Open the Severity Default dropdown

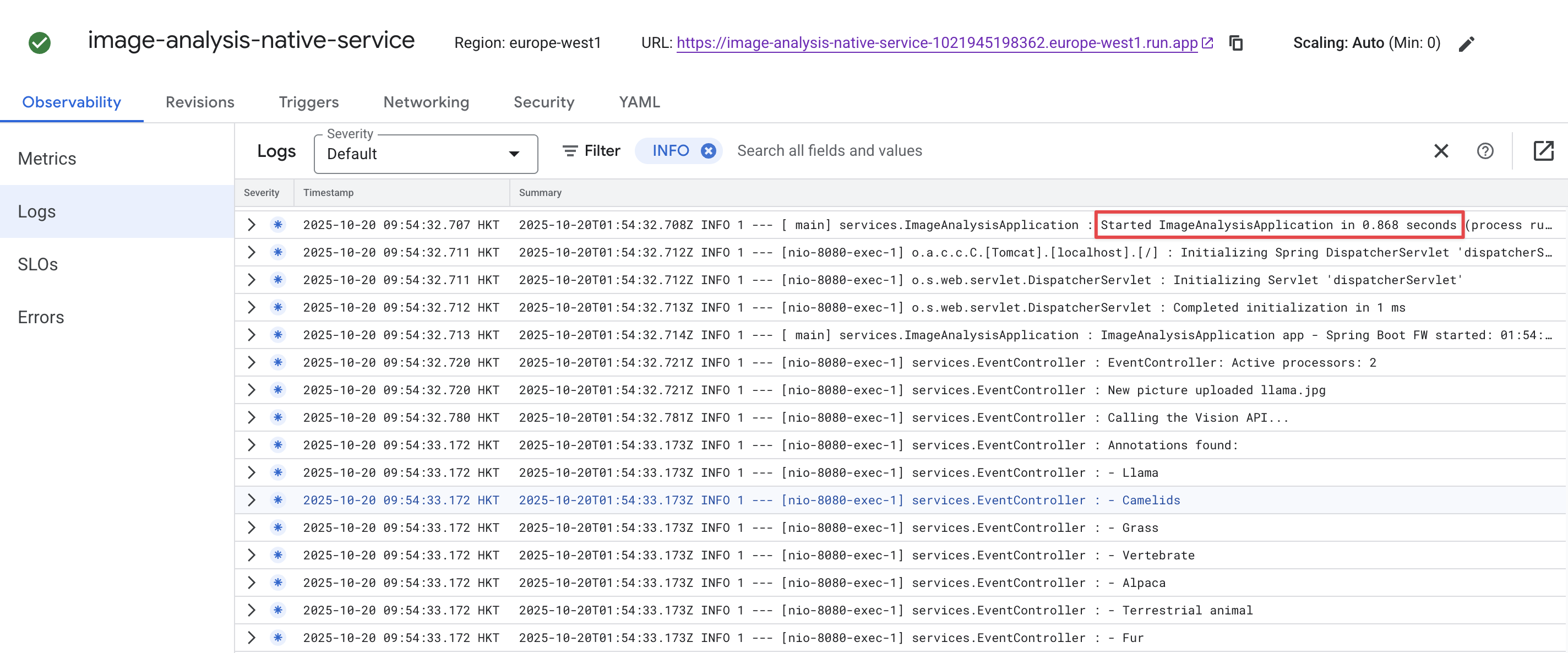coord(426,154)
